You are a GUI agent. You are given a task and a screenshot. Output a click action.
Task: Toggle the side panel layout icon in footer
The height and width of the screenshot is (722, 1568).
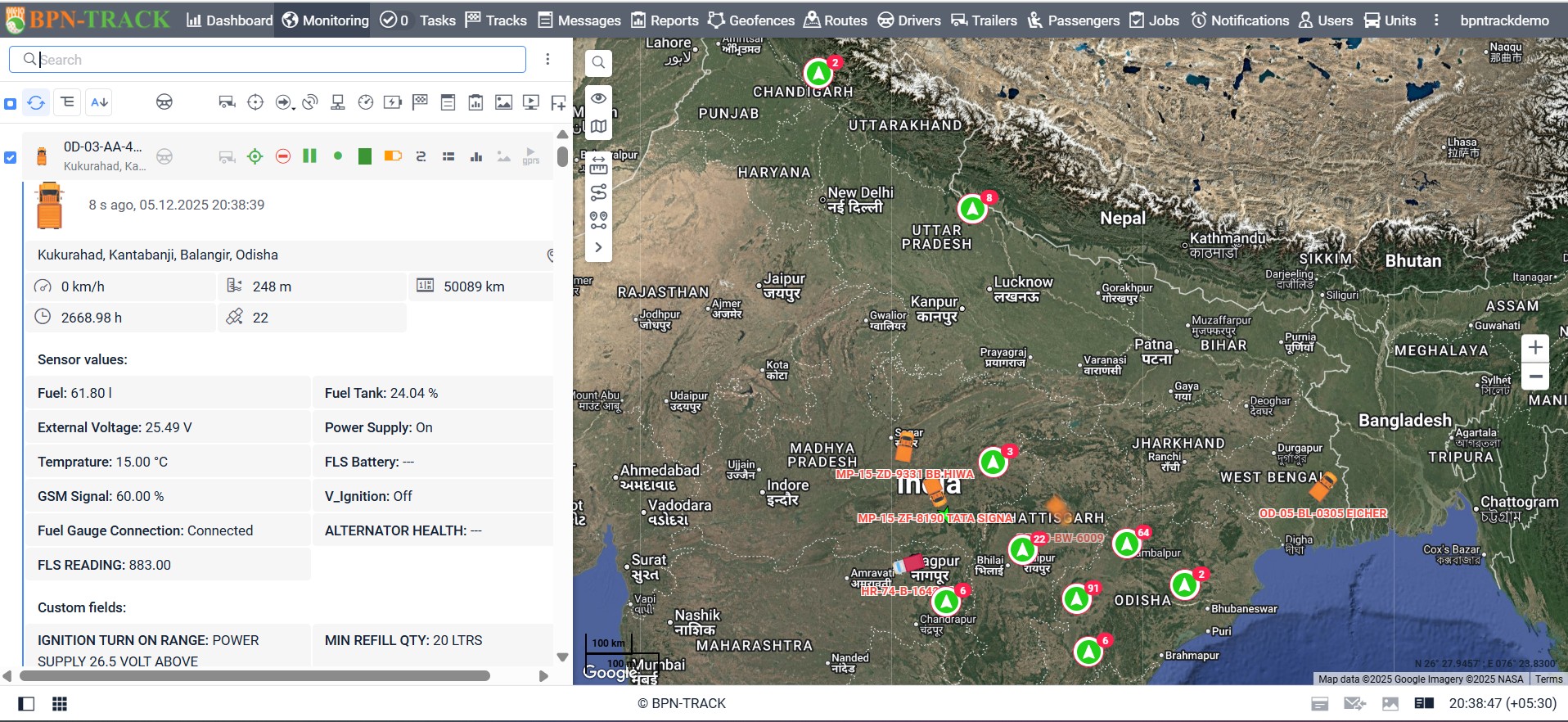26,704
